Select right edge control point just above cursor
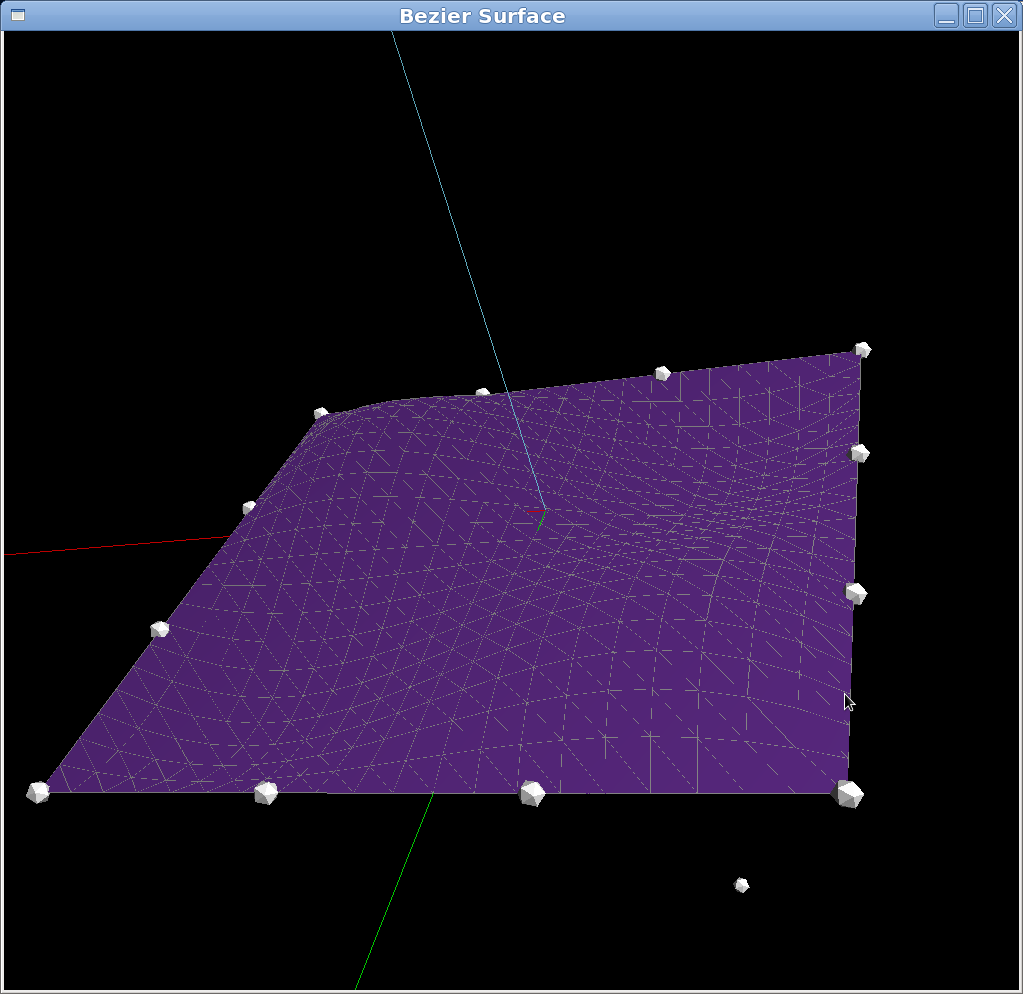Viewport: 1023px width, 994px height. pos(855,593)
